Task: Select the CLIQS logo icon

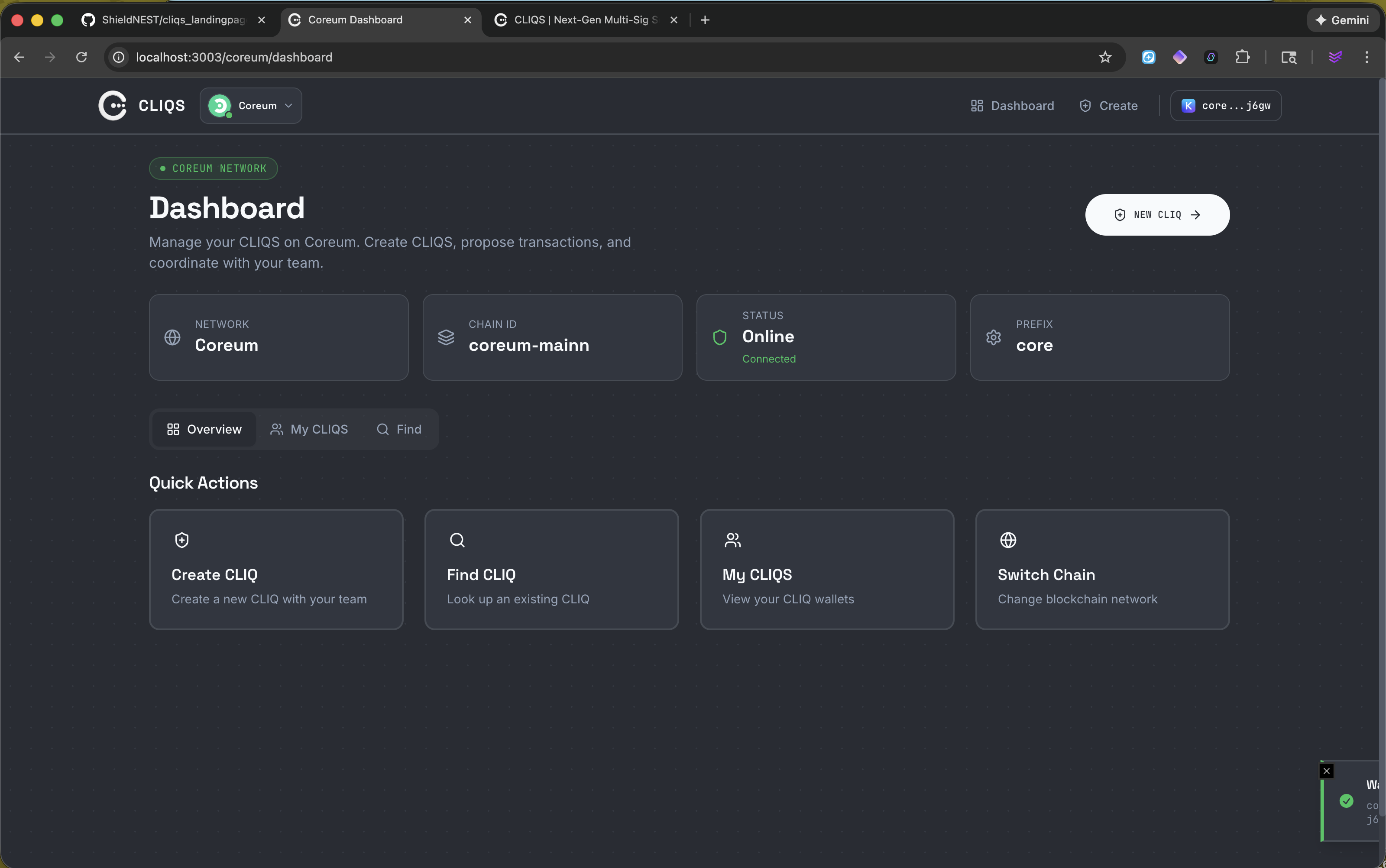Action: [x=113, y=105]
